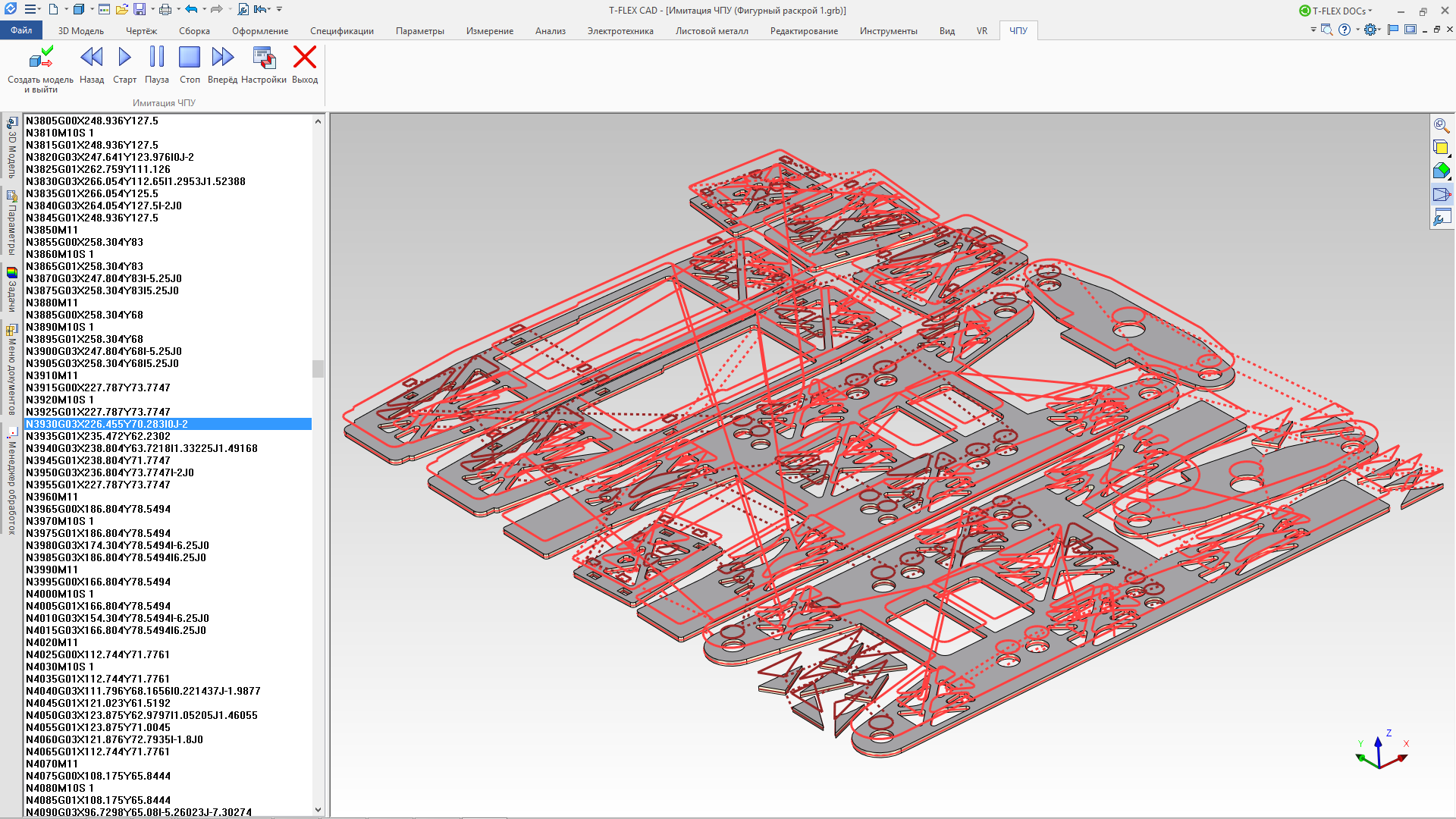Switch to Чертёж tab
The image size is (1456, 819).
pyautogui.click(x=141, y=31)
